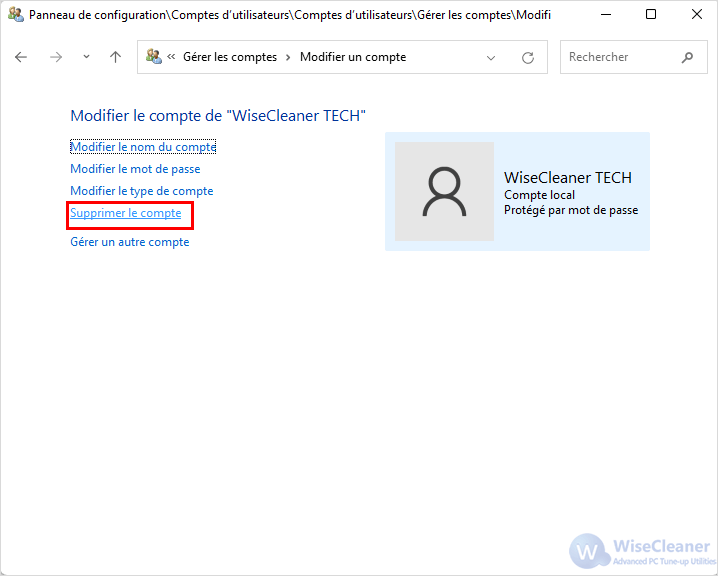Screen dimensions: 718x576
Task: Click 'Protégé par mot de passe' text
Action: [571, 210]
